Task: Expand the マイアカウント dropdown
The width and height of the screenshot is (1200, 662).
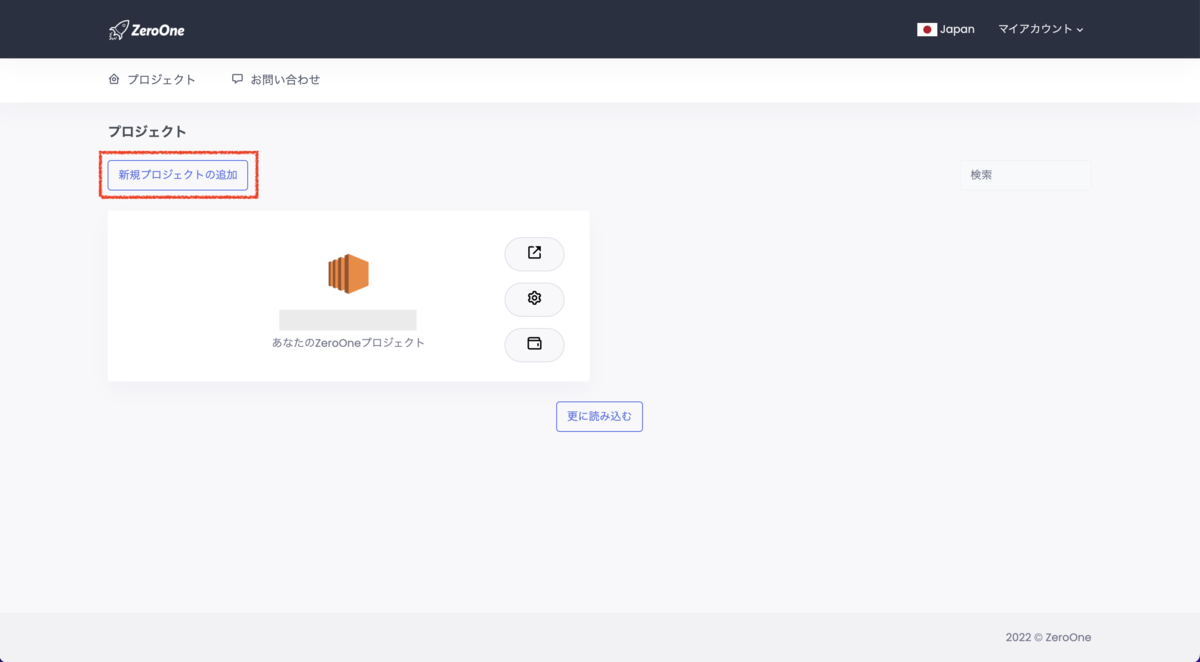Action: 1041,29
